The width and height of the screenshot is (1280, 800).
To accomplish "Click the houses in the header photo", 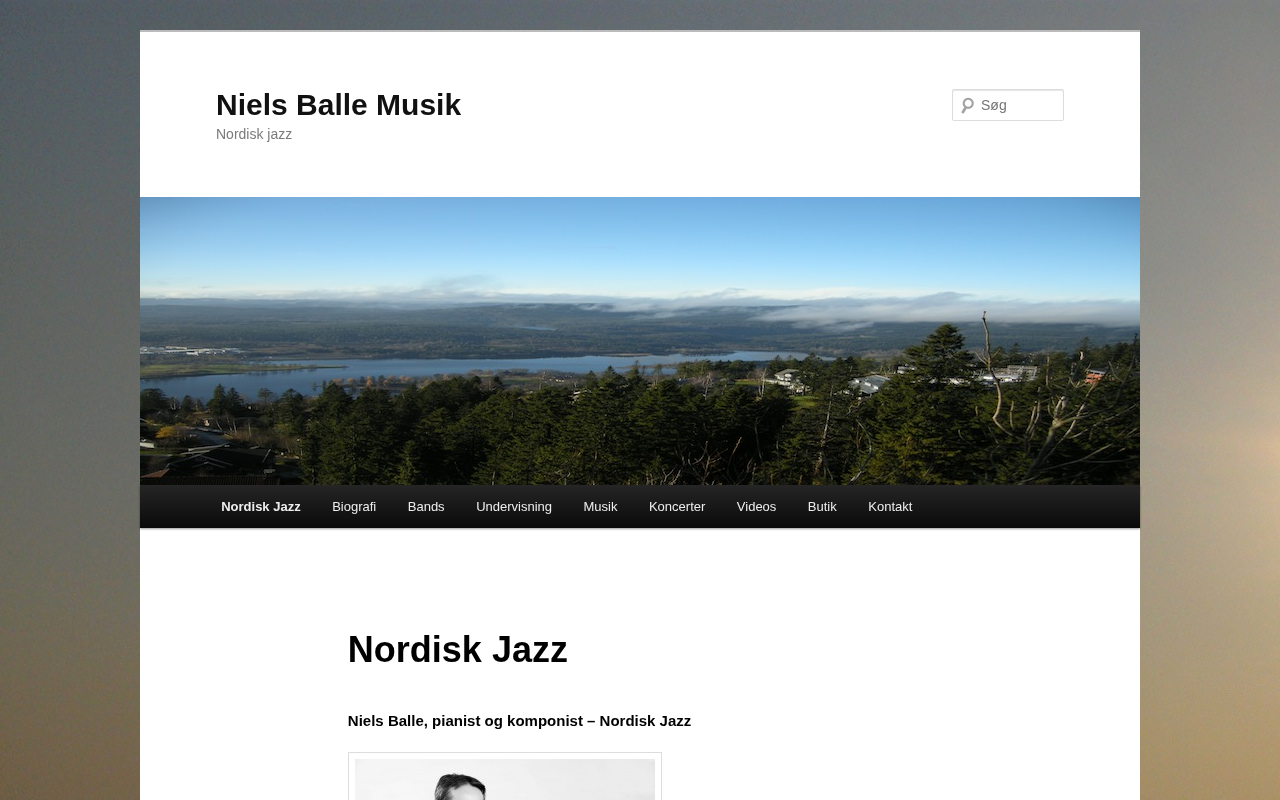I will tap(900, 380).
